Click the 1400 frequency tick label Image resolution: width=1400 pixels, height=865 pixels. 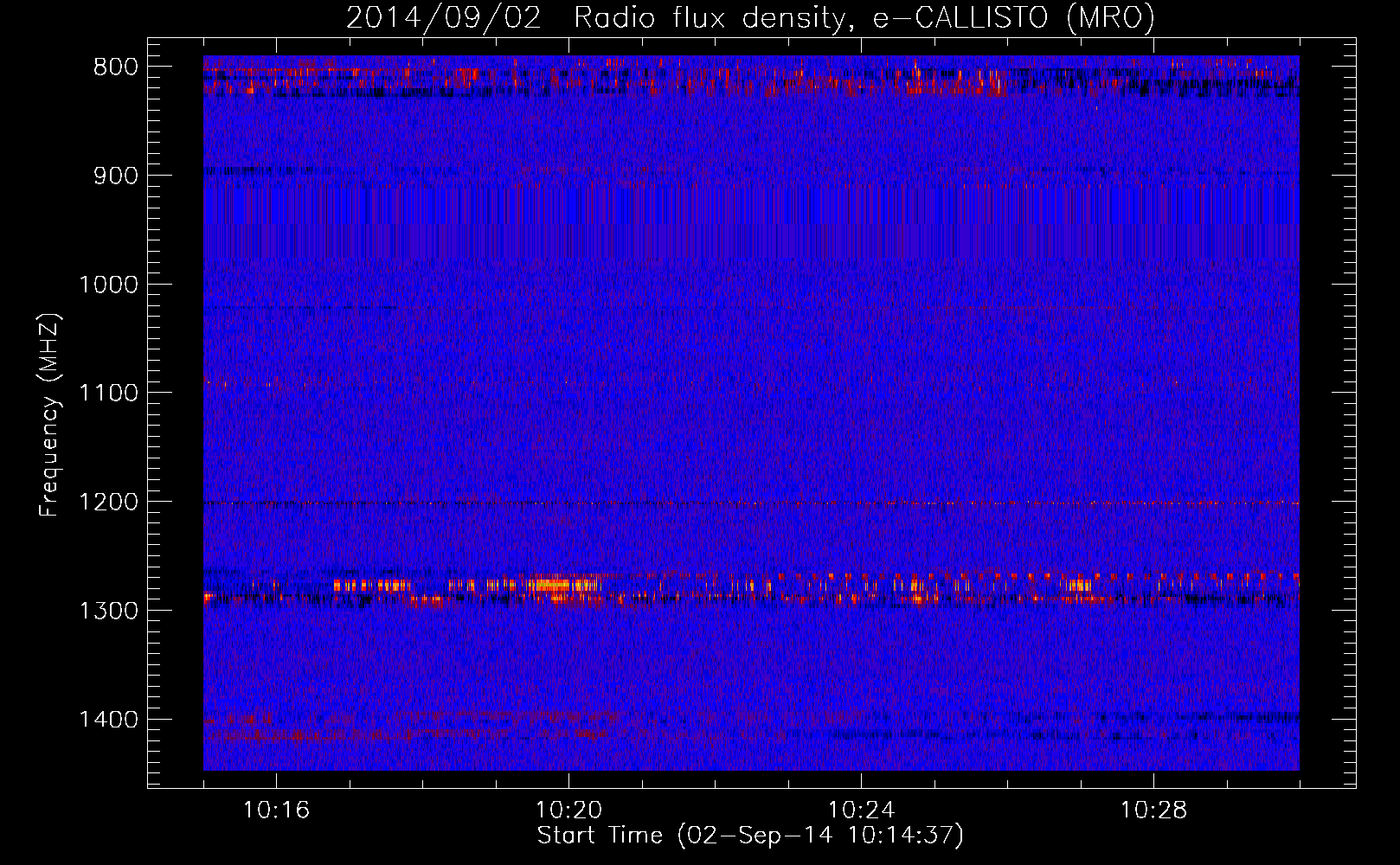pos(109,720)
